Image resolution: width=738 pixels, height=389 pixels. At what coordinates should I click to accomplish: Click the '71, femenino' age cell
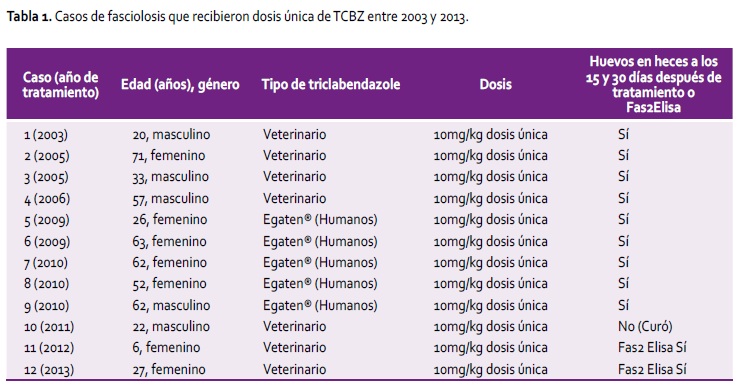168,156
